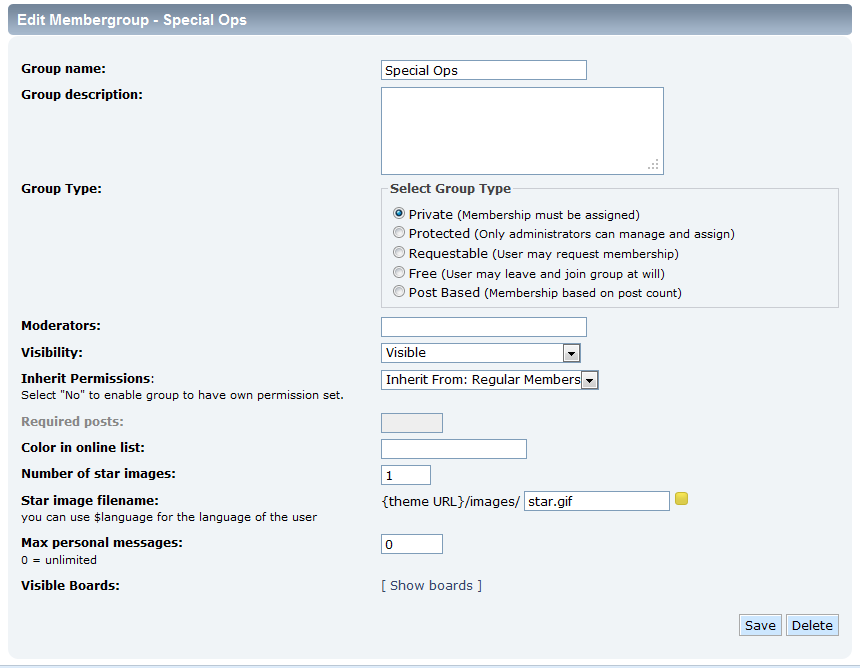Image resolution: width=860 pixels, height=668 pixels.
Task: Click the Number of star images field
Action: (x=406, y=475)
